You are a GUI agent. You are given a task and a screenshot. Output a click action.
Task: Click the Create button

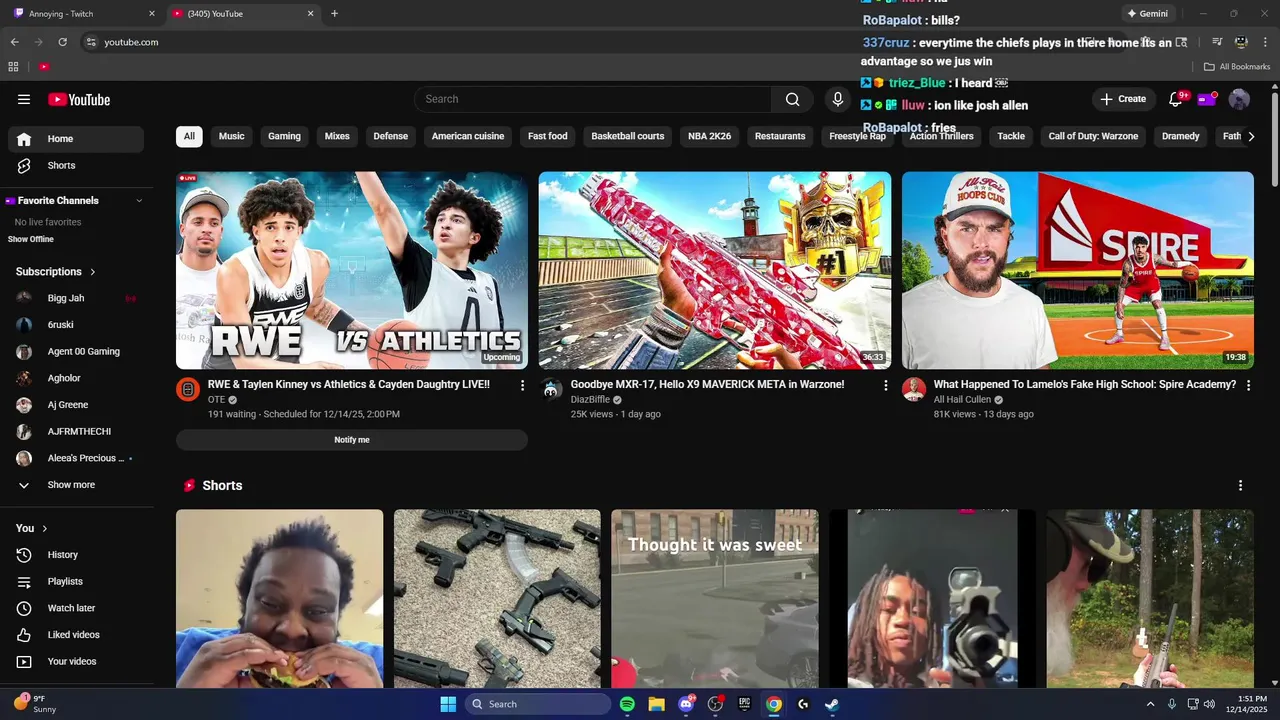tap(1123, 99)
